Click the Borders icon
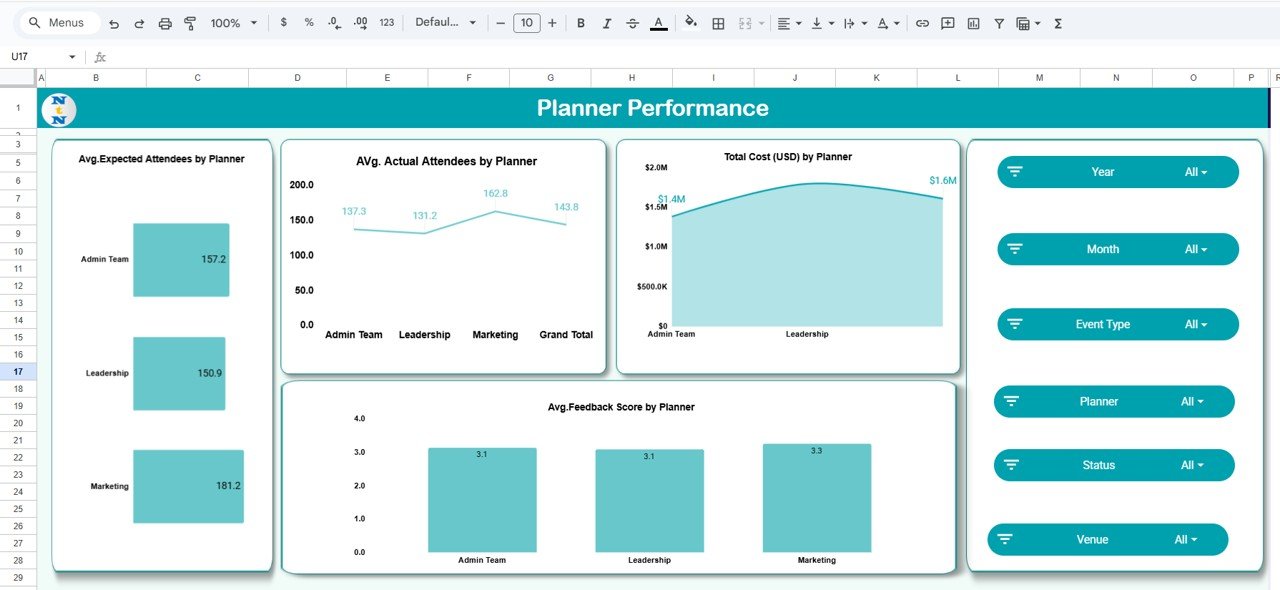 tap(718, 22)
